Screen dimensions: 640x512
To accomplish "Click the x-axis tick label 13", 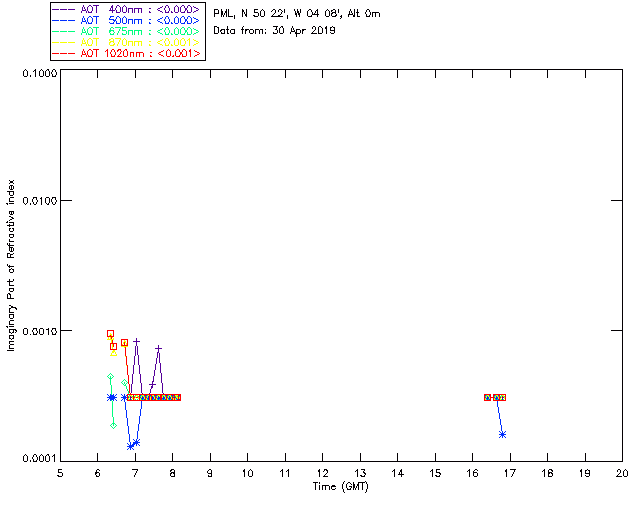I will (360, 473).
